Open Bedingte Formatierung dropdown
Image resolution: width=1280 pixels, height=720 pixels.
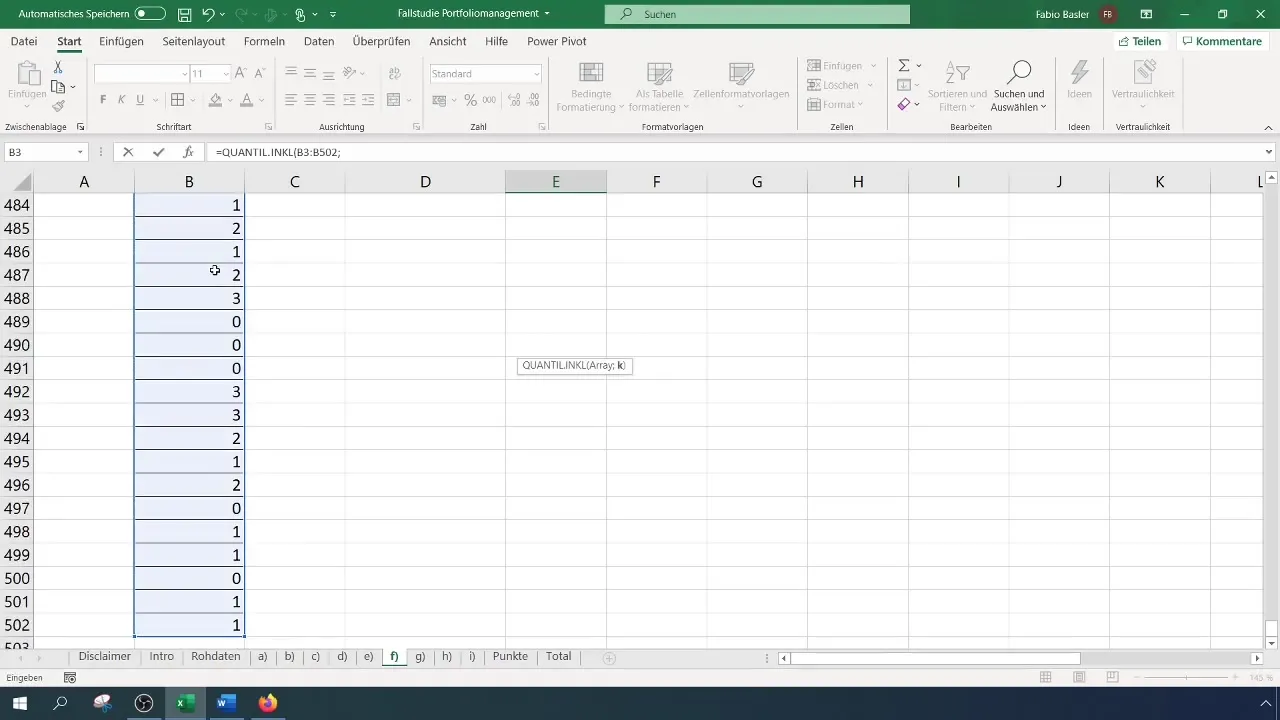click(x=590, y=87)
